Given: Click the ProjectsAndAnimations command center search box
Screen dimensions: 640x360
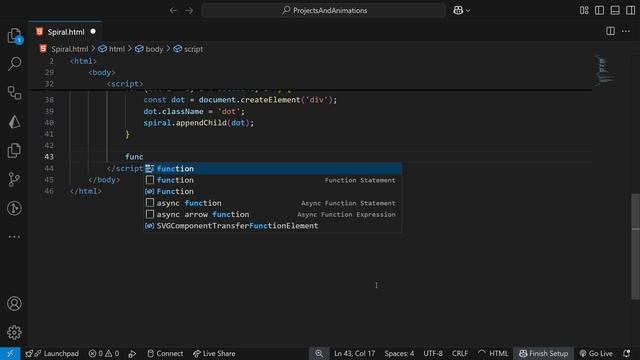Looking at the screenshot, I should click(324, 11).
